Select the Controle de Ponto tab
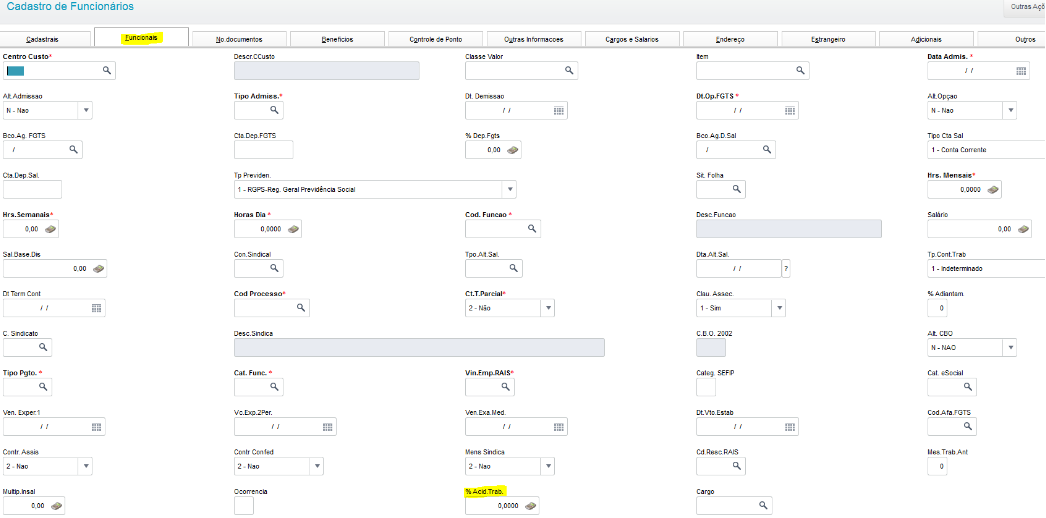The image size is (1046, 518). click(436, 39)
